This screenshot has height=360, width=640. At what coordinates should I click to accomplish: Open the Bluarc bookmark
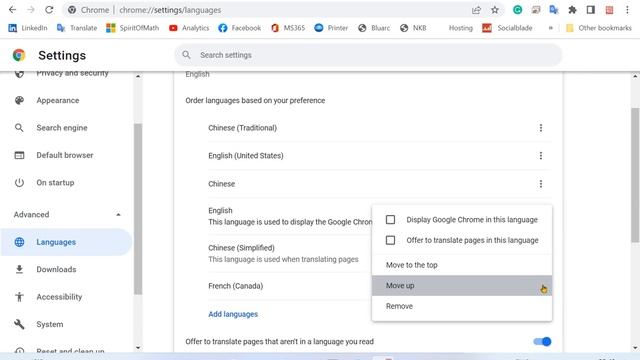coord(374,28)
